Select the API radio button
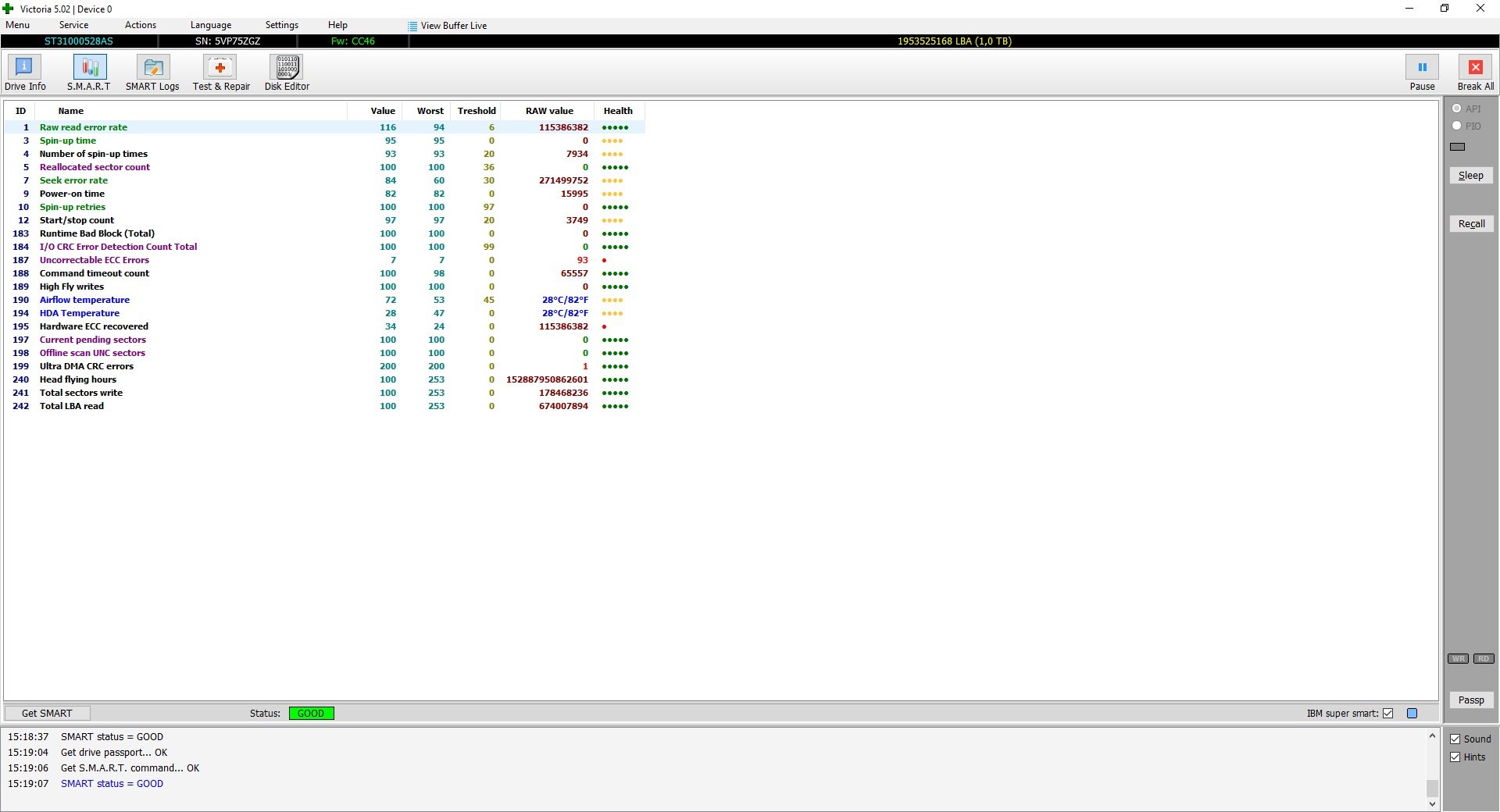The width and height of the screenshot is (1500, 812). click(x=1456, y=109)
